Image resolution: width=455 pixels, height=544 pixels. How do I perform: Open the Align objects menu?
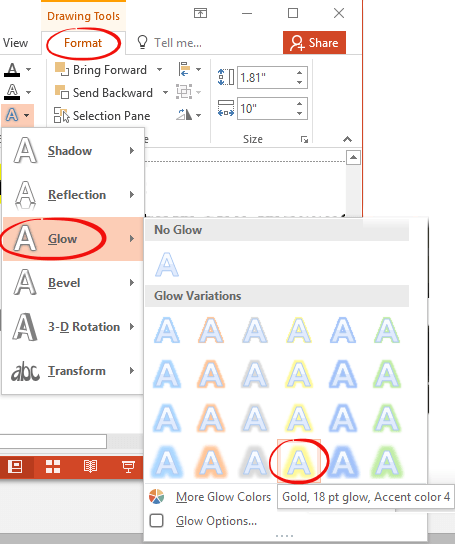[189, 69]
